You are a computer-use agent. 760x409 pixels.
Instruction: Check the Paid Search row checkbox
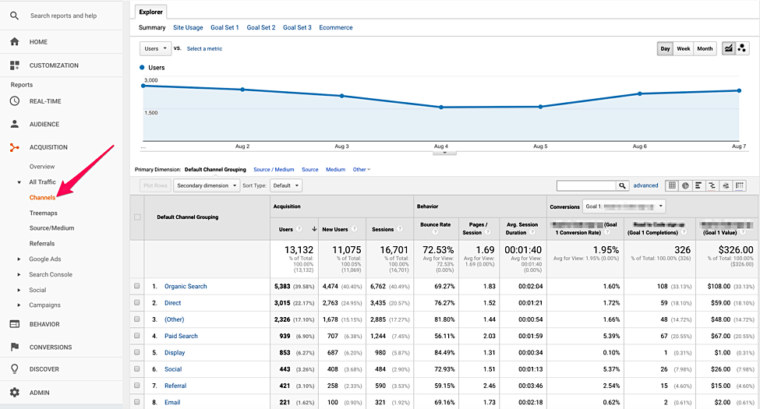tap(137, 336)
